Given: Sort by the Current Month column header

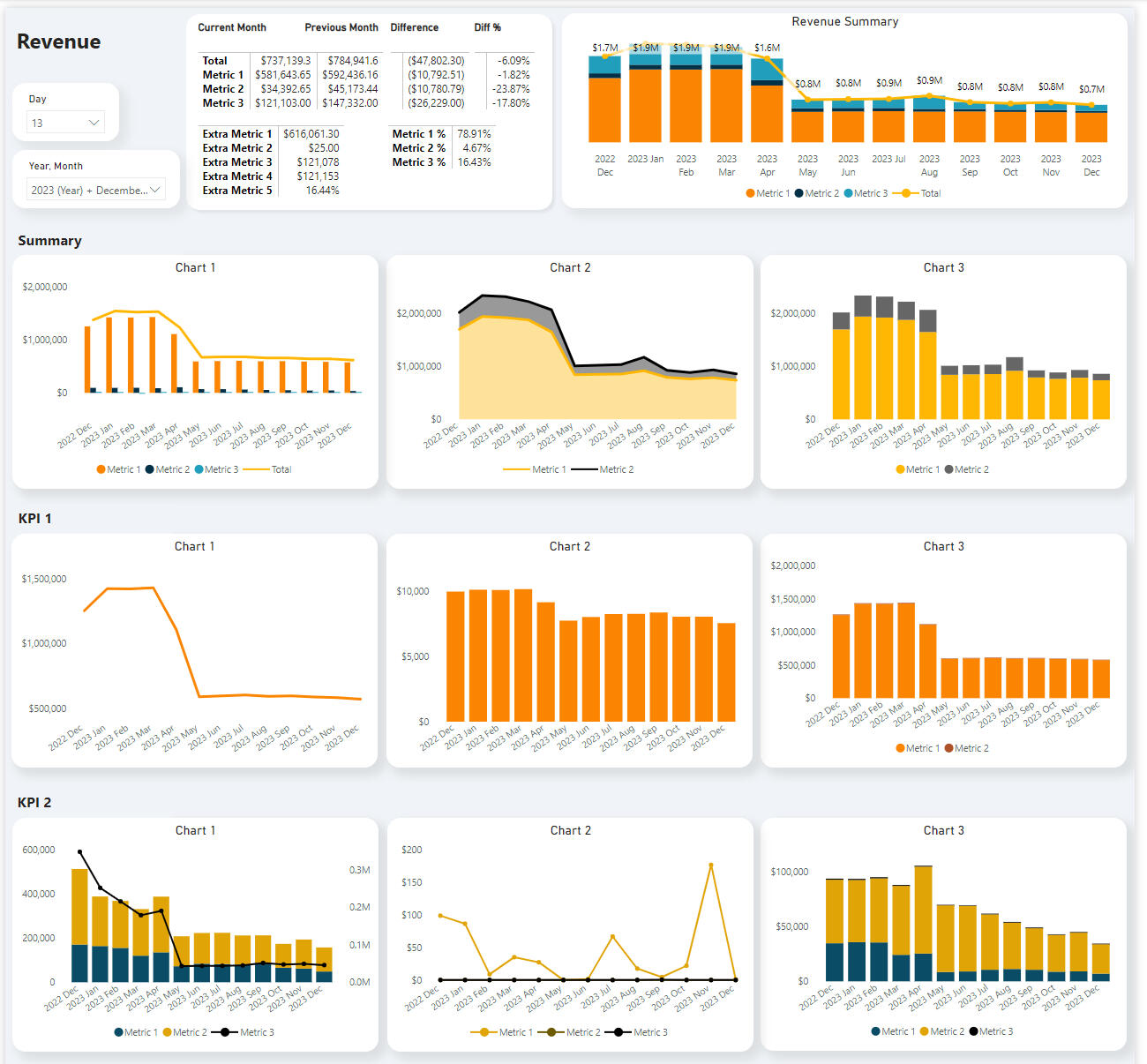Looking at the screenshot, I should [231, 27].
